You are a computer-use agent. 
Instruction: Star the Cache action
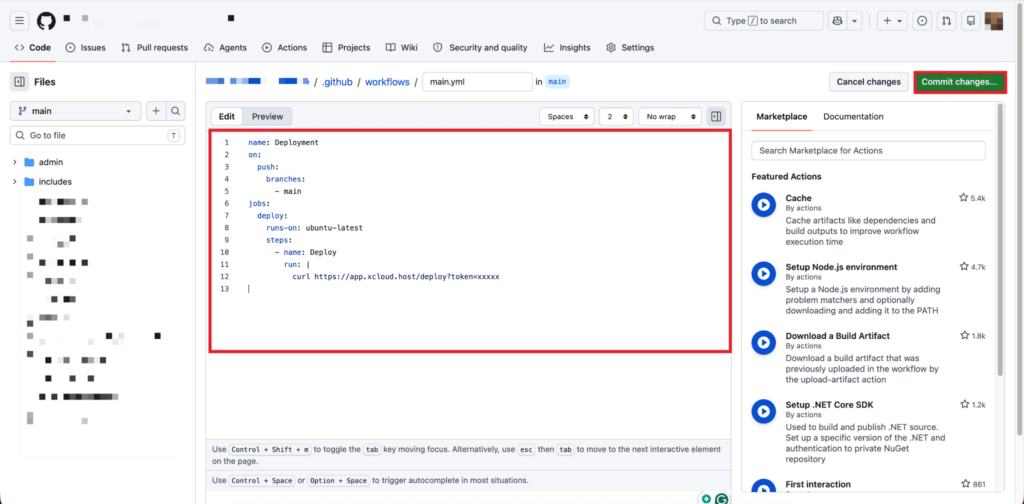tap(964, 198)
